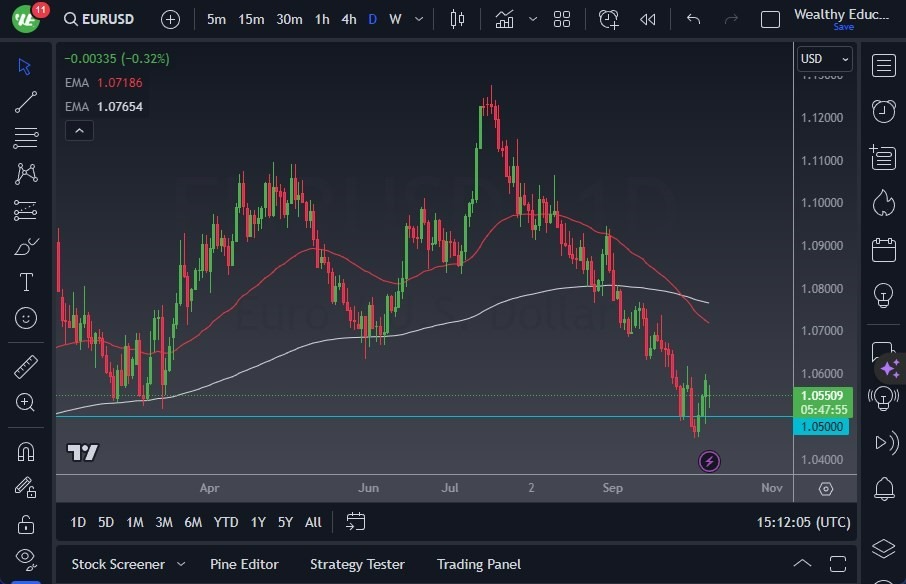Screen dimensions: 906x584
Task: Start Bar Replay mode
Action: pyautogui.click(x=647, y=18)
